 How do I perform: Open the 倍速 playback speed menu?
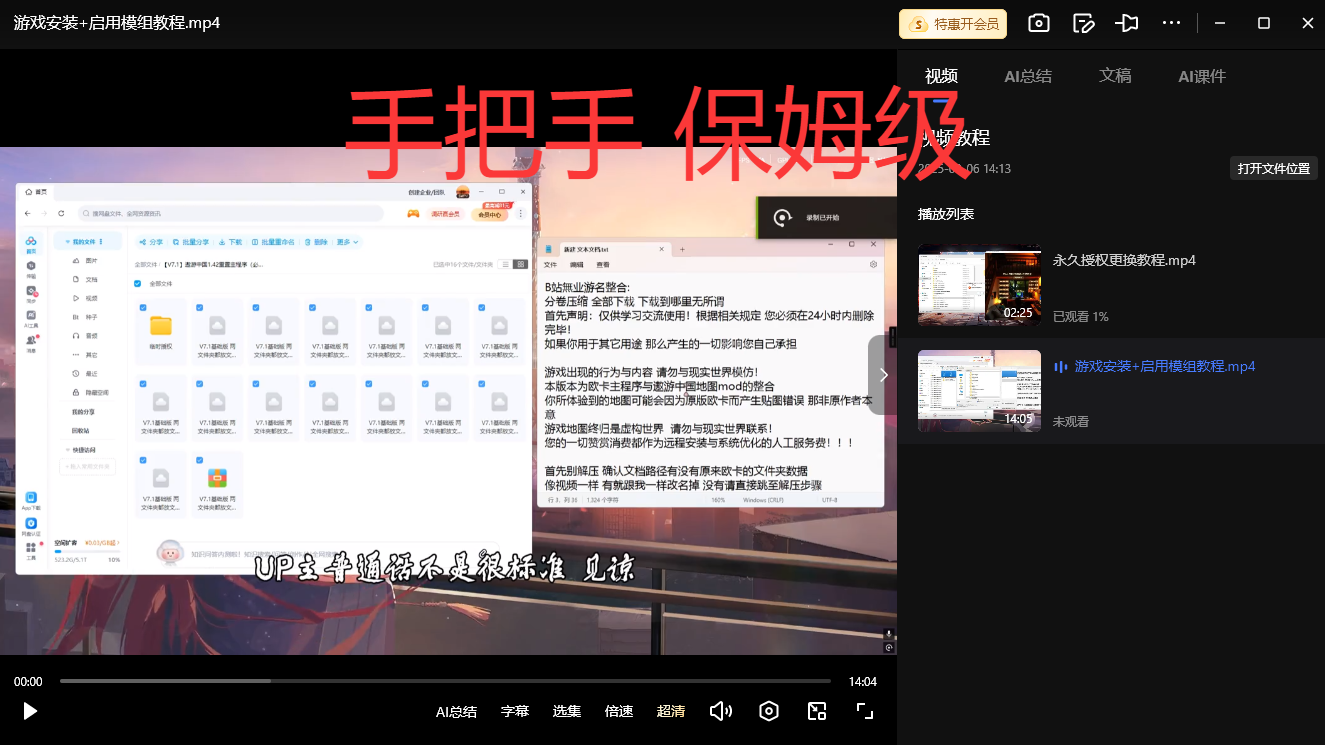coord(619,711)
